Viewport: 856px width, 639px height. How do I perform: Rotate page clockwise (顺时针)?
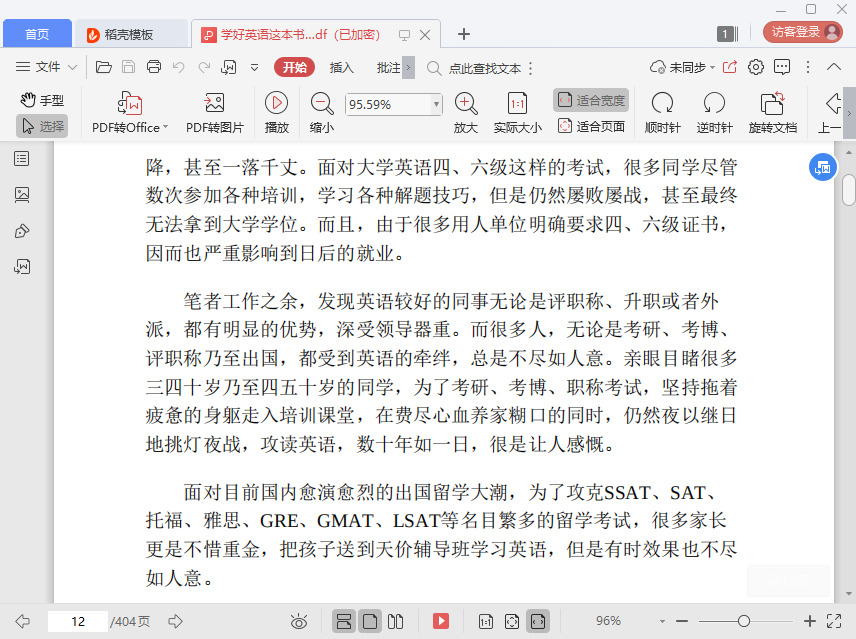(662, 113)
